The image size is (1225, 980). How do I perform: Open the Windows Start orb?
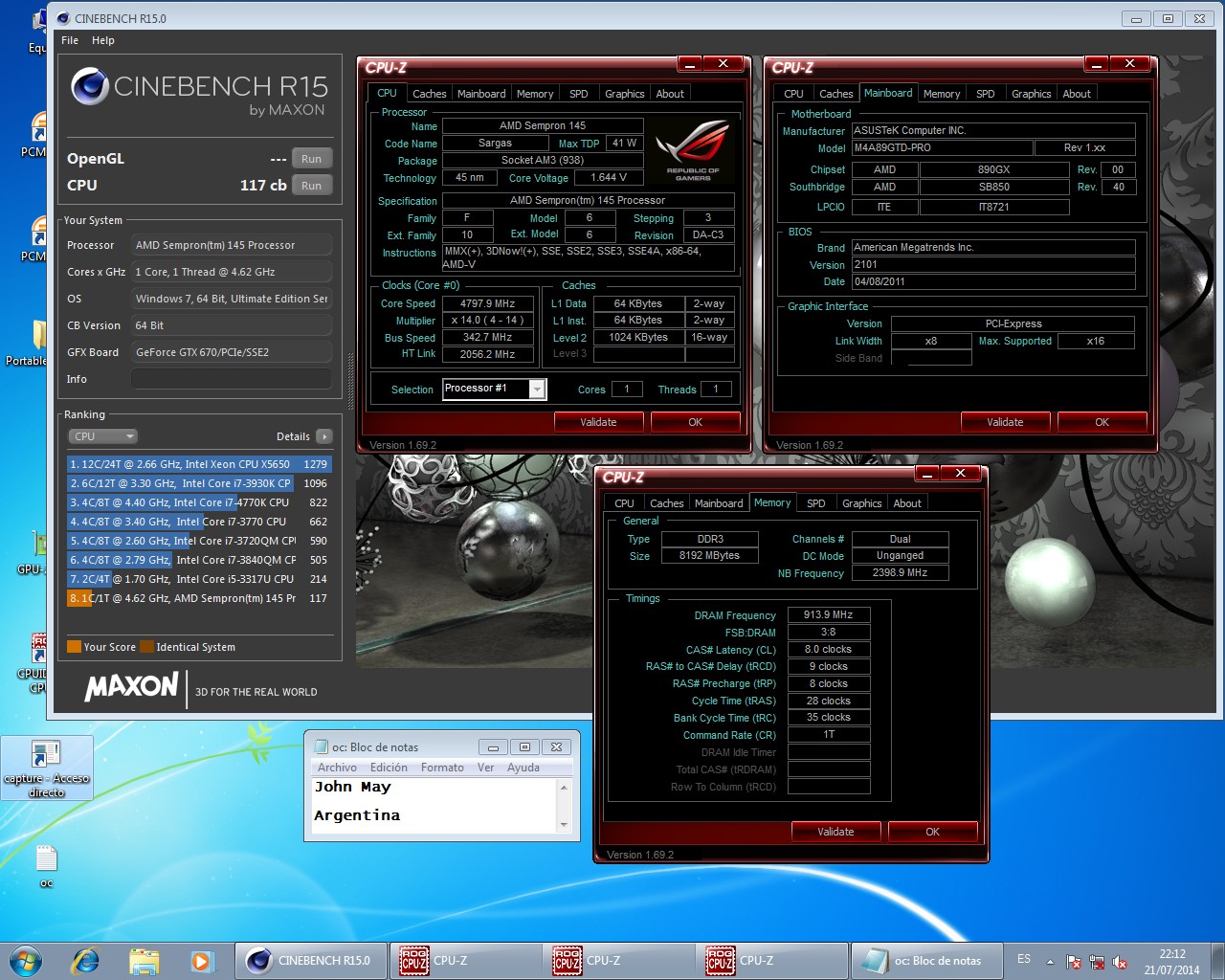[26, 960]
